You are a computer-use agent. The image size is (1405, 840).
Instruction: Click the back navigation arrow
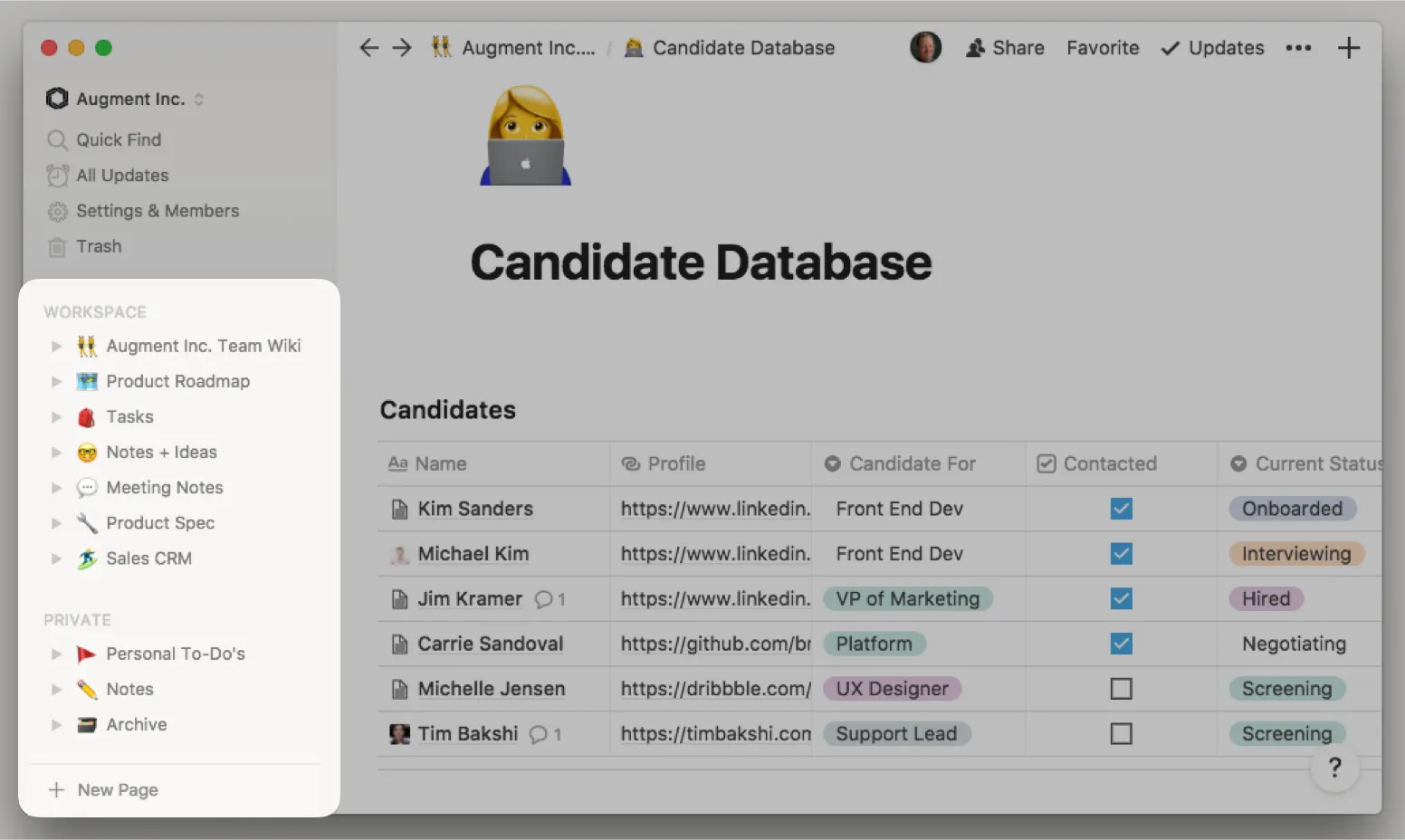tap(368, 48)
